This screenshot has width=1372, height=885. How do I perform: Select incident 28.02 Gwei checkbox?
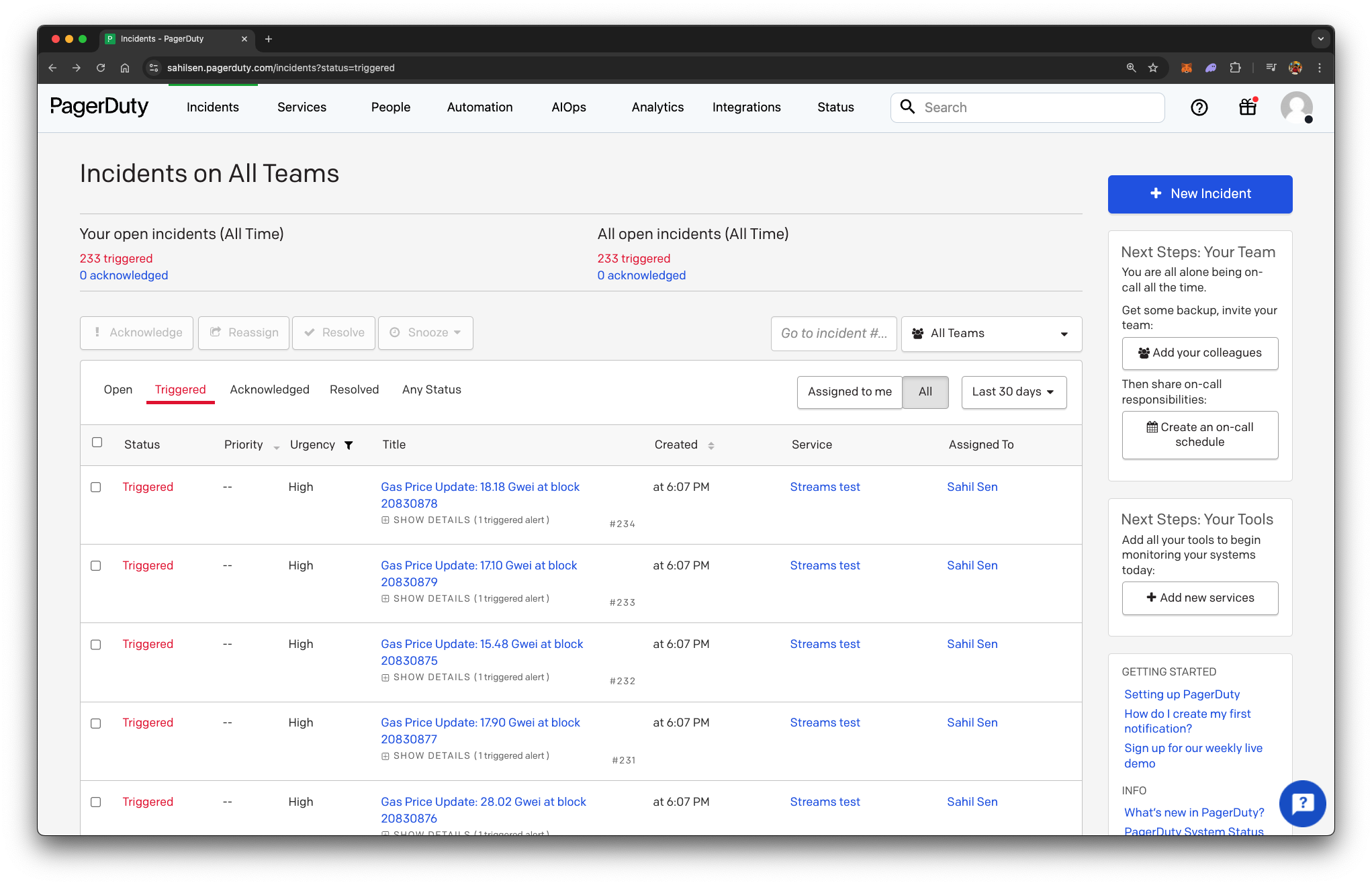point(96,802)
